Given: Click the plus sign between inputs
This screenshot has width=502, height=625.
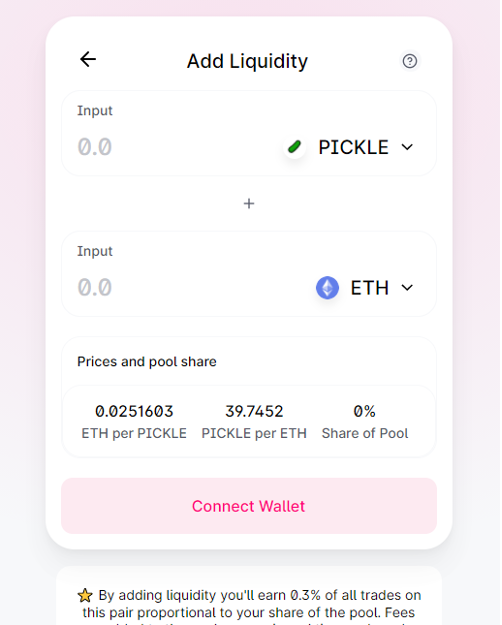Looking at the screenshot, I should pyautogui.click(x=249, y=204).
